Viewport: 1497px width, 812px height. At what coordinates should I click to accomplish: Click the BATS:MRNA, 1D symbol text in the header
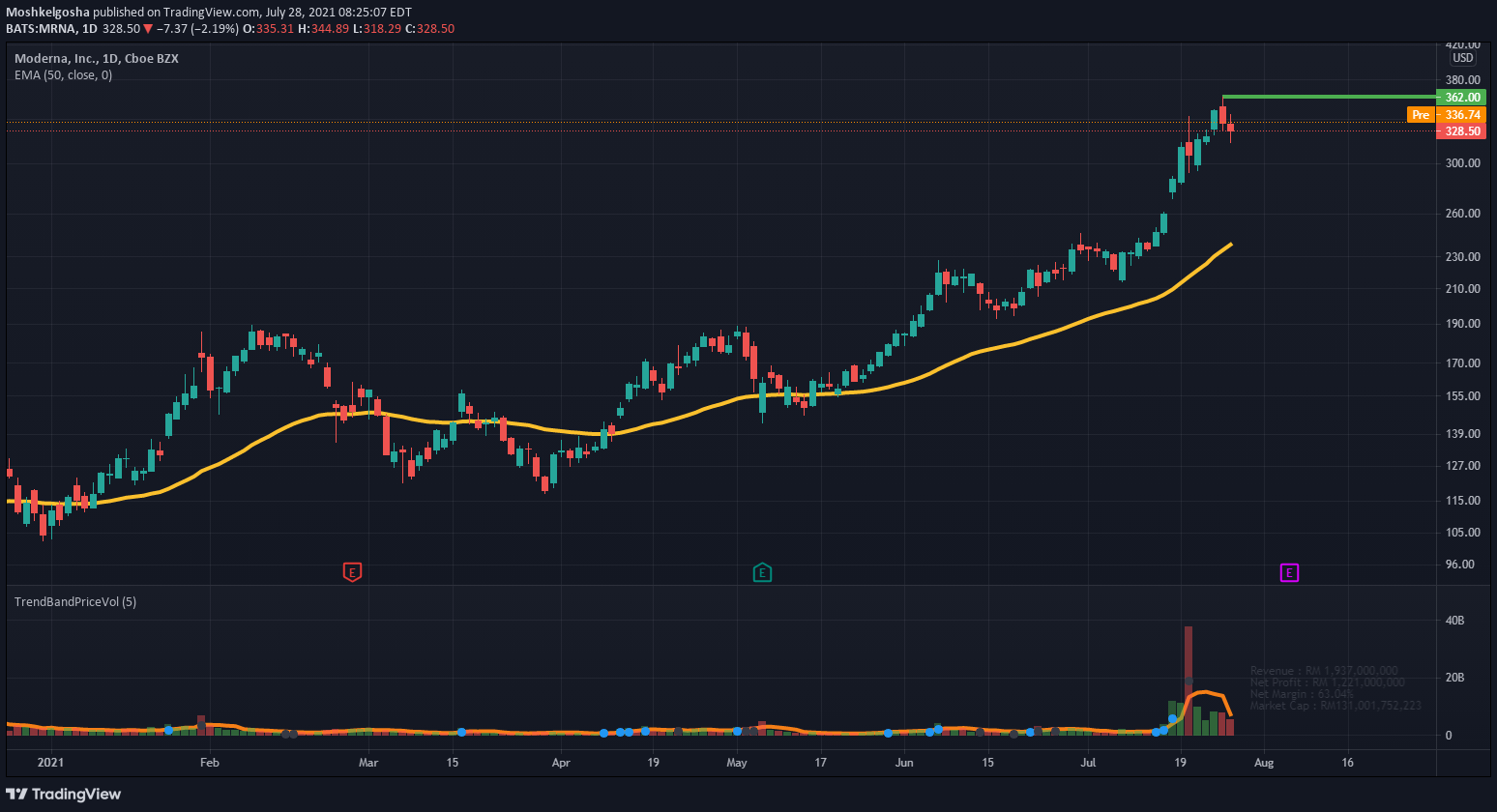click(x=51, y=28)
